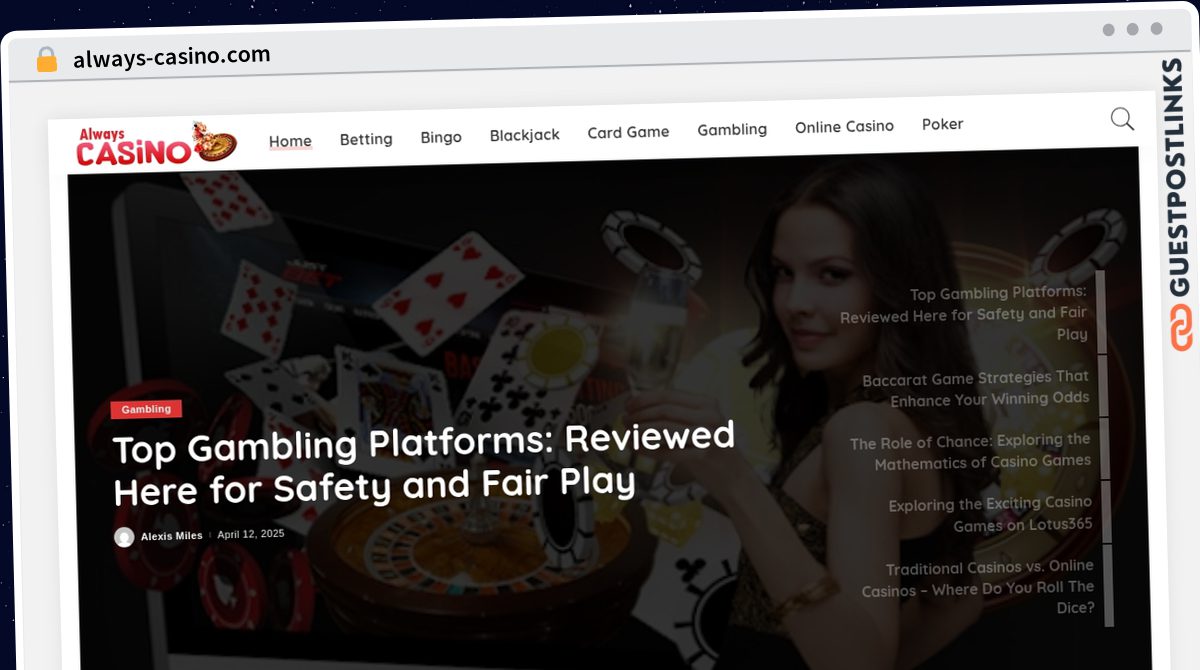The height and width of the screenshot is (670, 1200).
Task: Select the Poker menu item
Action: point(942,124)
